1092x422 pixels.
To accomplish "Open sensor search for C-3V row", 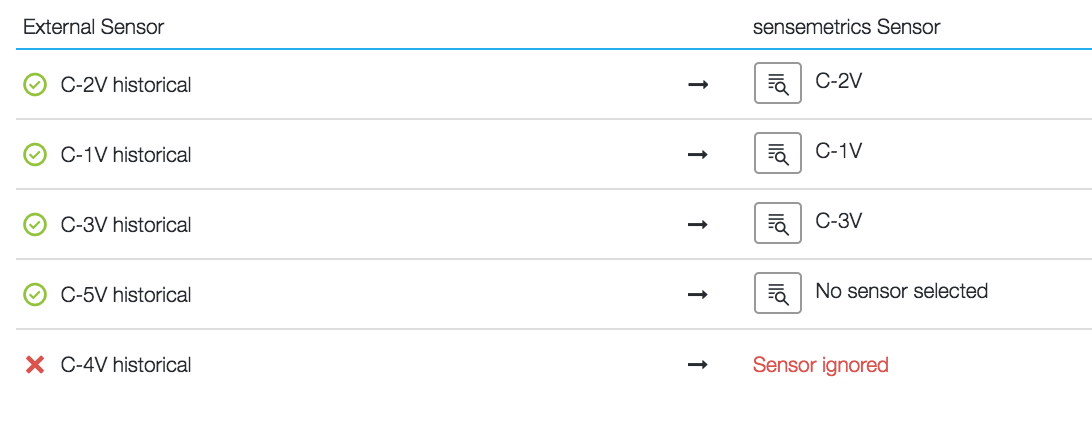I will click(x=777, y=223).
